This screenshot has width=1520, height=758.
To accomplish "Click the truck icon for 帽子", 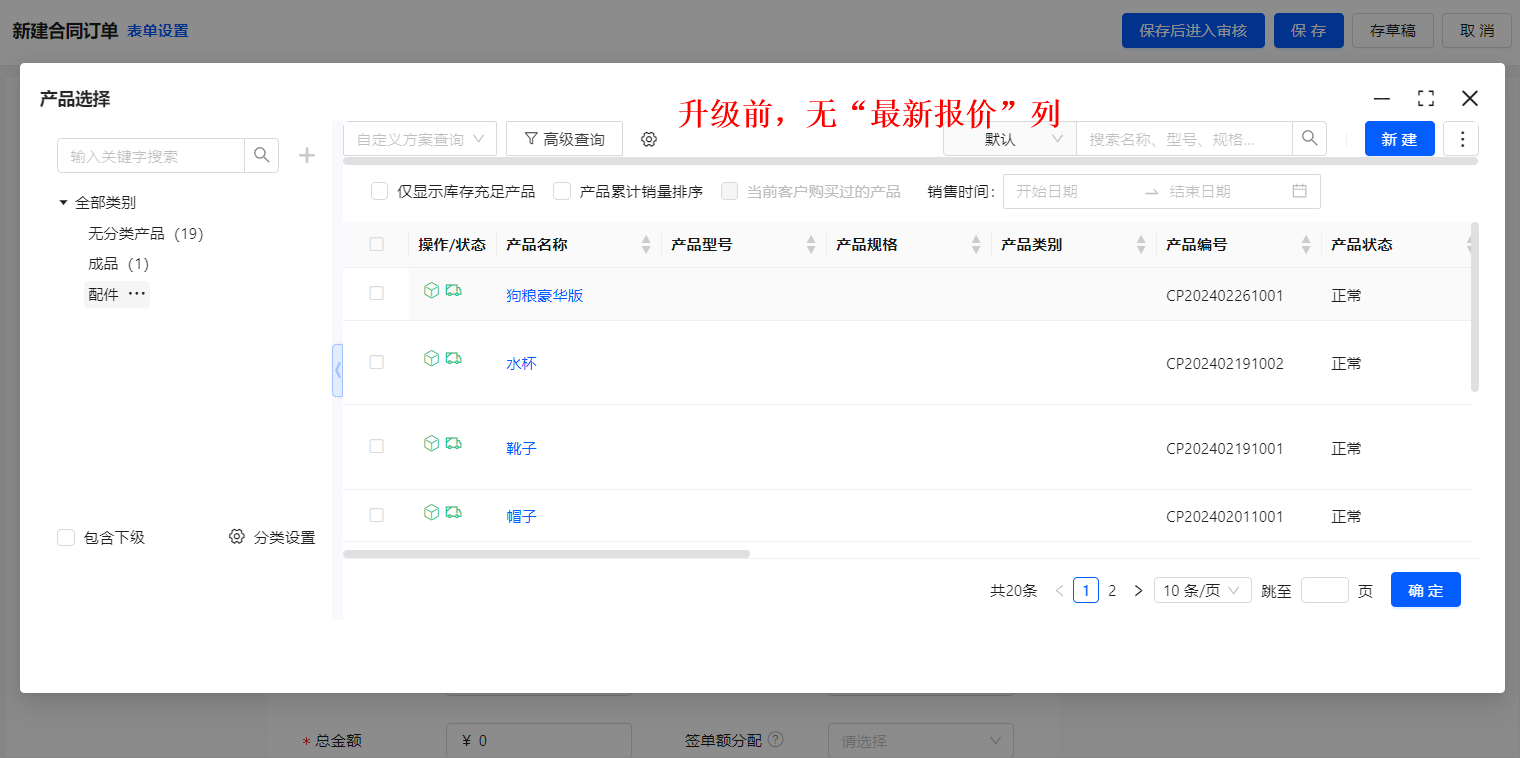I will (x=454, y=512).
